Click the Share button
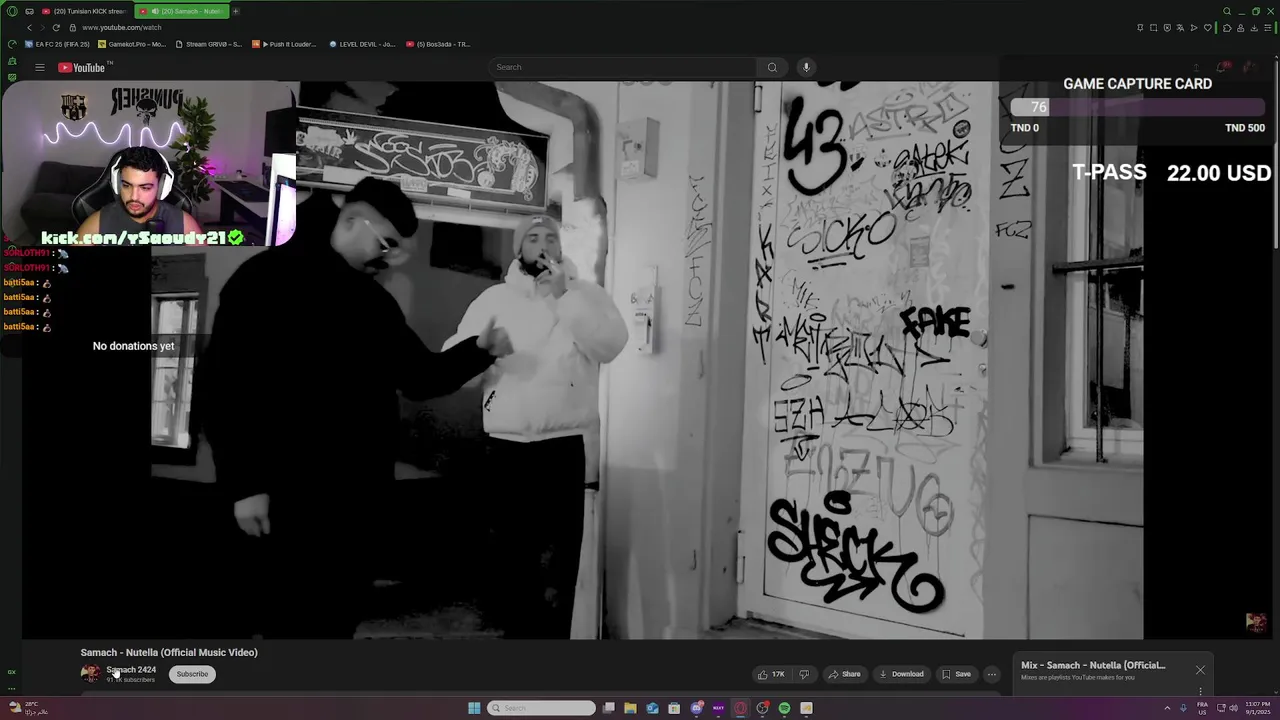This screenshot has height=720, width=1280. (x=844, y=674)
